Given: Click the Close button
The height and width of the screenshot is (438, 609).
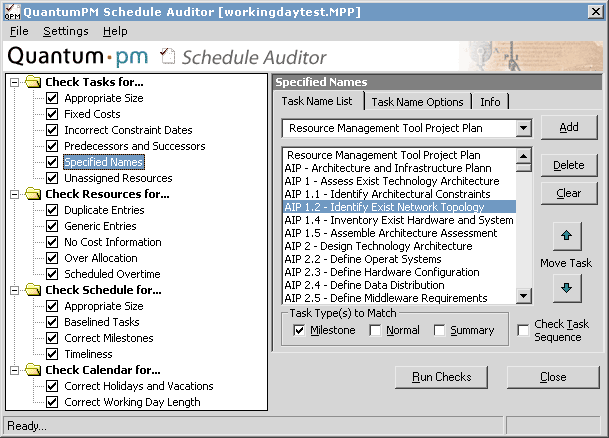Looking at the screenshot, I should (553, 377).
